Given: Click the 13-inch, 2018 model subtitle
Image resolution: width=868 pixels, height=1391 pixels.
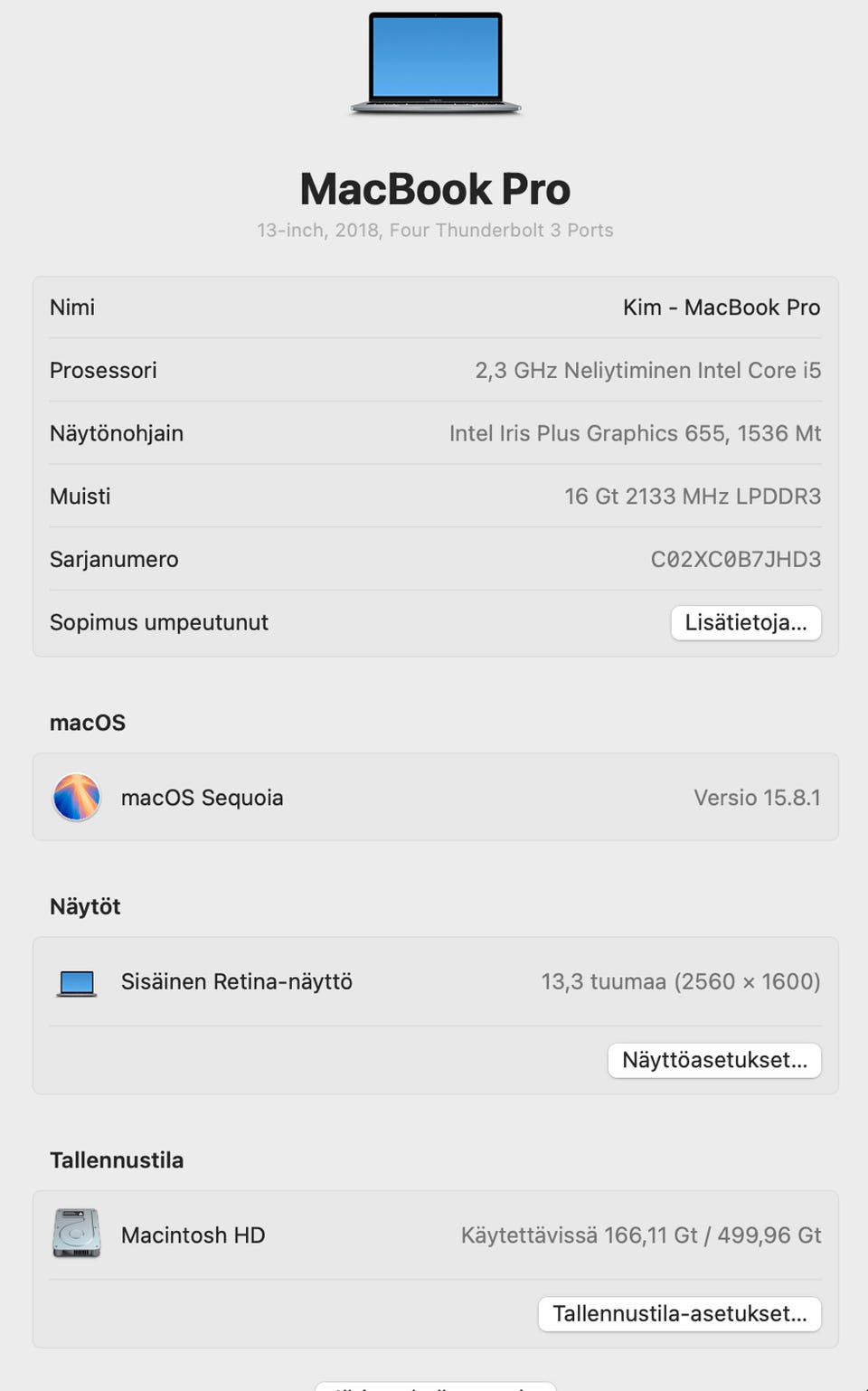Looking at the screenshot, I should (435, 231).
